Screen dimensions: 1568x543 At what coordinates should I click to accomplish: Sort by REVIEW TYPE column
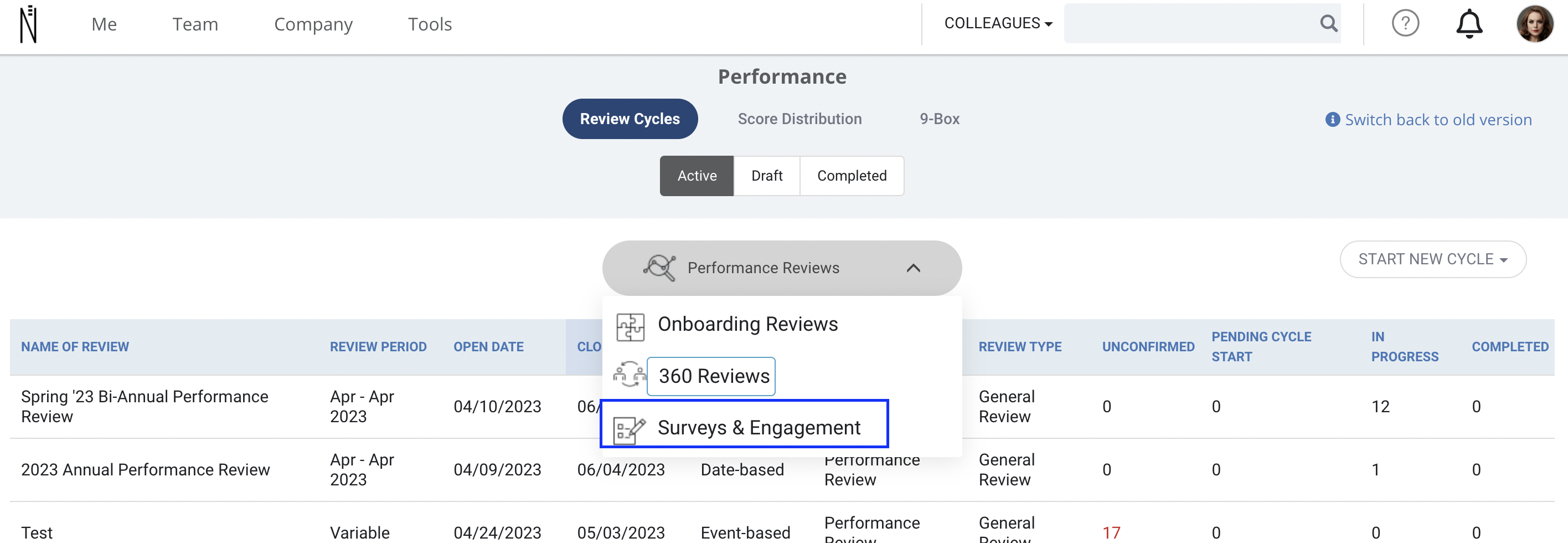(1019, 347)
